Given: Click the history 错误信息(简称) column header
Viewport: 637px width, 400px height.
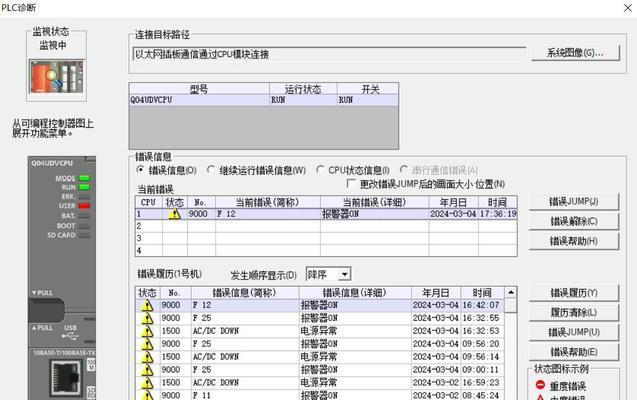Looking at the screenshot, I should (x=245, y=293).
